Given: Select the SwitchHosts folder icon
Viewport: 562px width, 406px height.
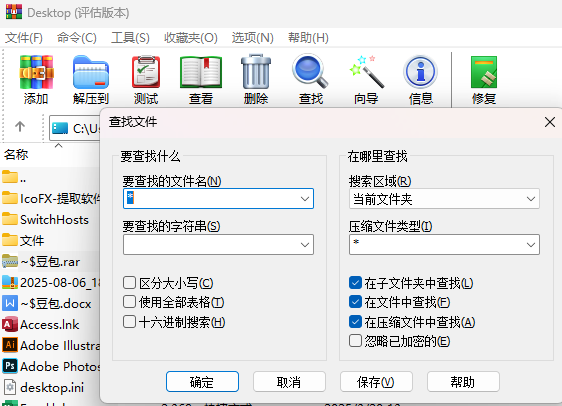Looking at the screenshot, I should pos(10,219).
